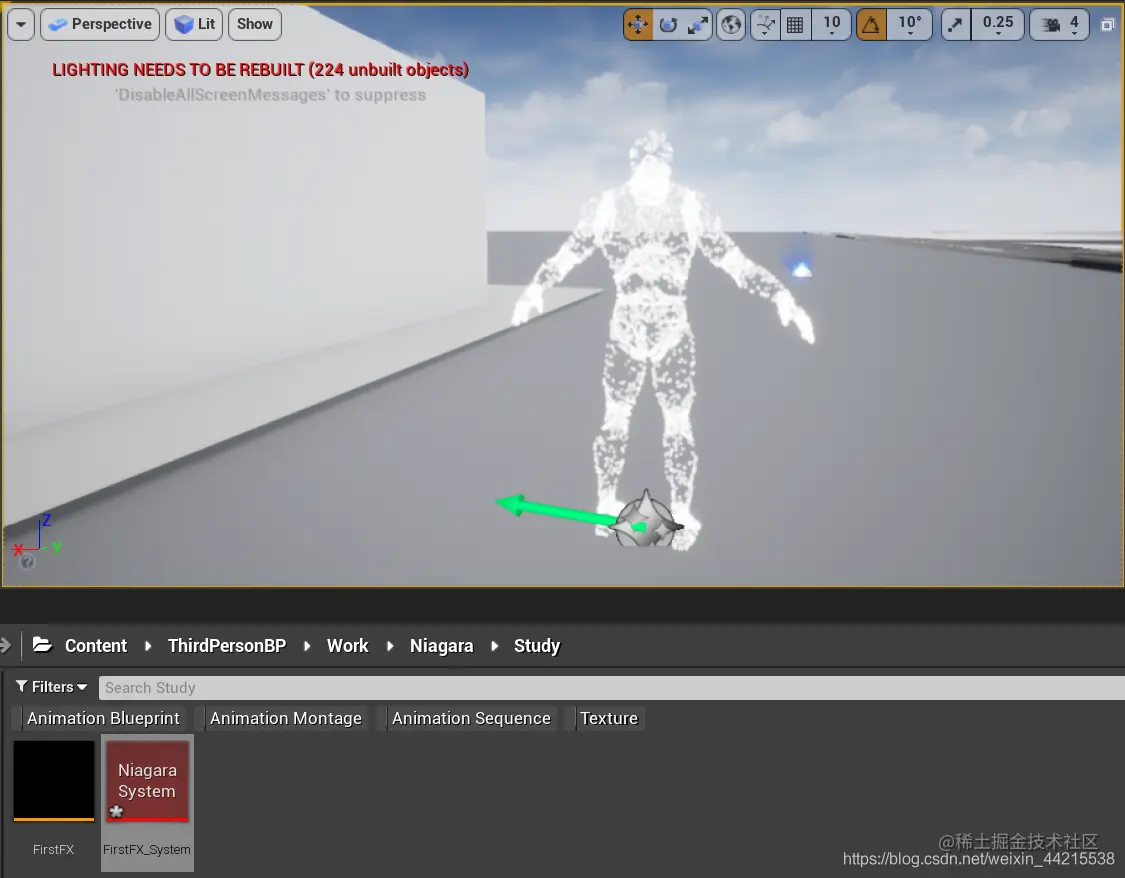Maximize or restore the viewport
The height and width of the screenshot is (878, 1125).
click(1107, 25)
